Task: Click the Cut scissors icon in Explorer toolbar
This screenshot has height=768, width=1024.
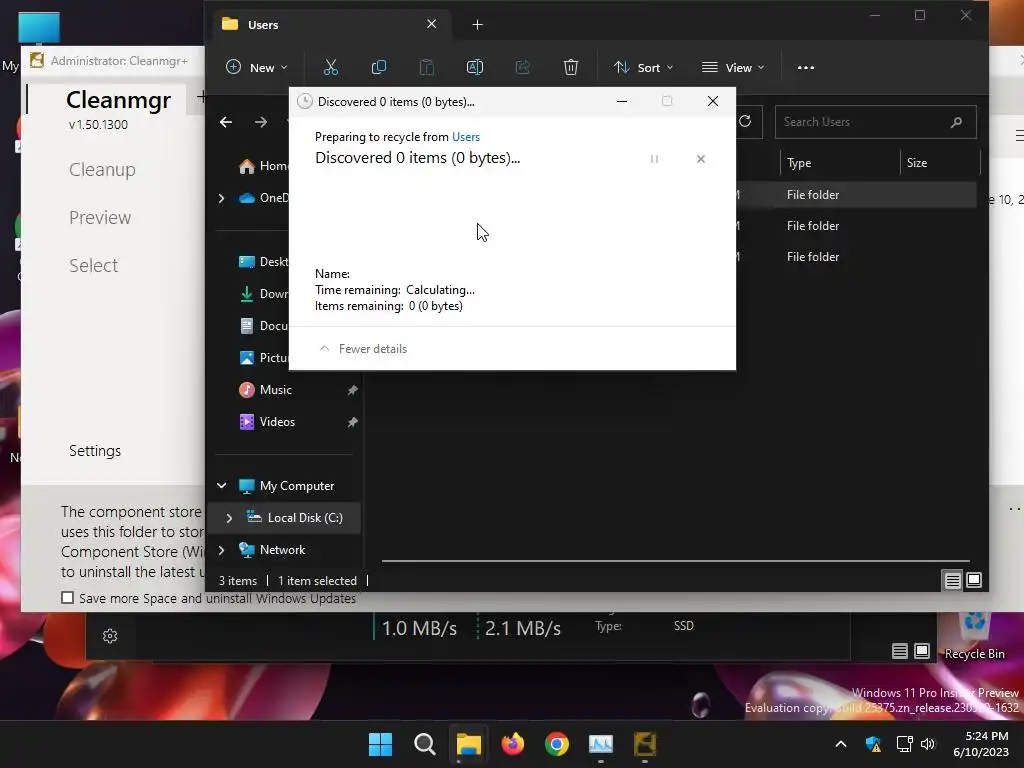Action: coord(330,67)
